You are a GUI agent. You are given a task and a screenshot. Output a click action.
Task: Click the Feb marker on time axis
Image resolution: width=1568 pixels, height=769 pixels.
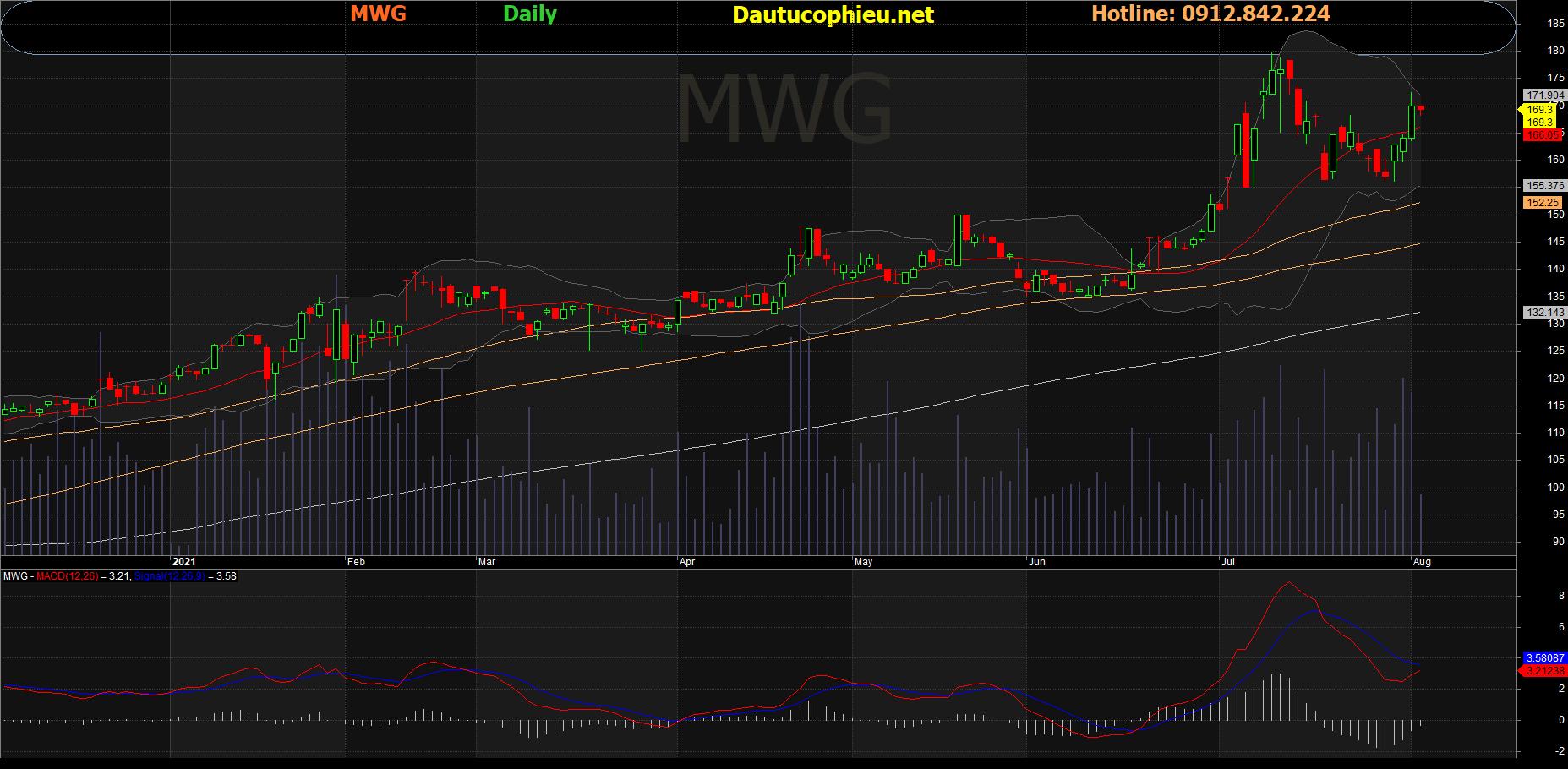(356, 562)
